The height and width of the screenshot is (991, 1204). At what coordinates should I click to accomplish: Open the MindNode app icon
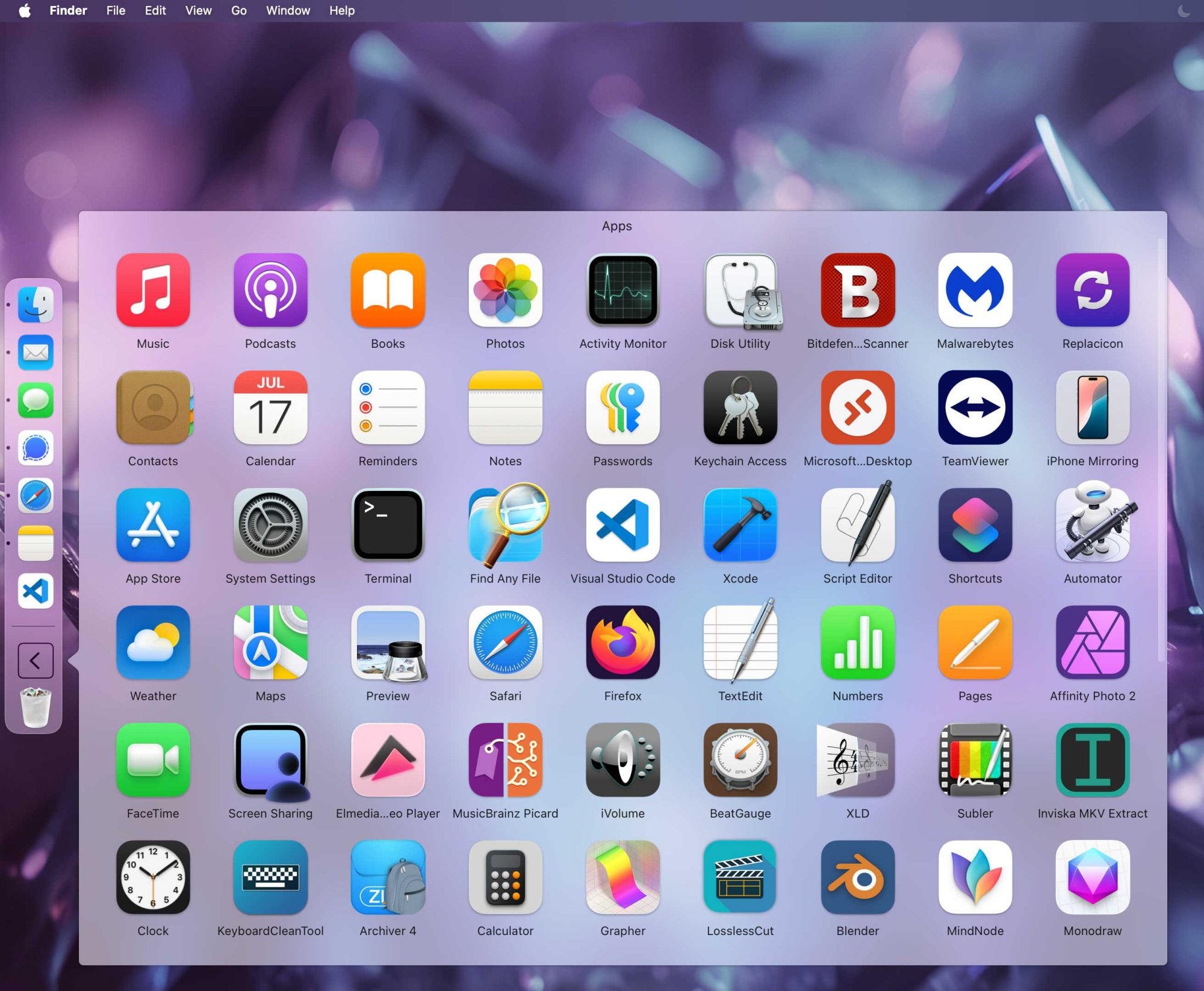click(x=975, y=877)
